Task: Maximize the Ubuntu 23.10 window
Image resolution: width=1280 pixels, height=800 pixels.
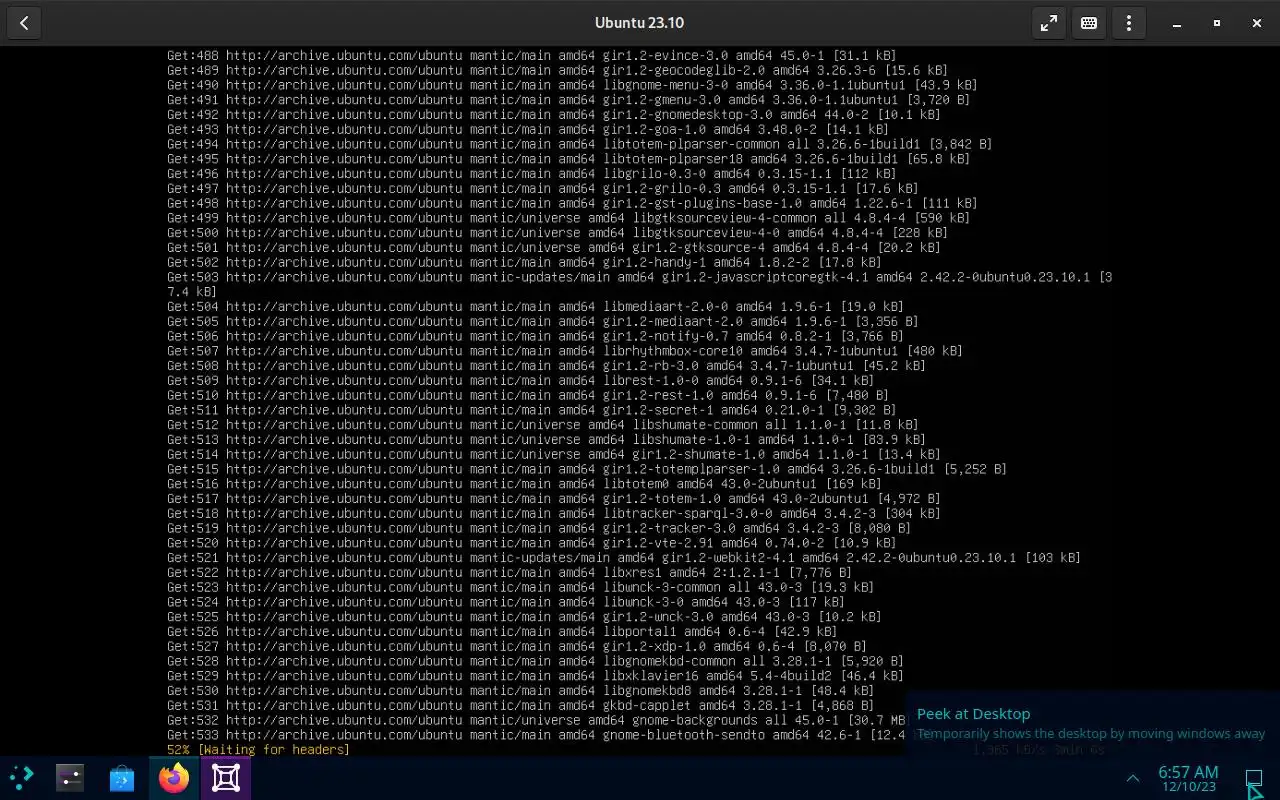Action: pyautogui.click(x=1217, y=23)
